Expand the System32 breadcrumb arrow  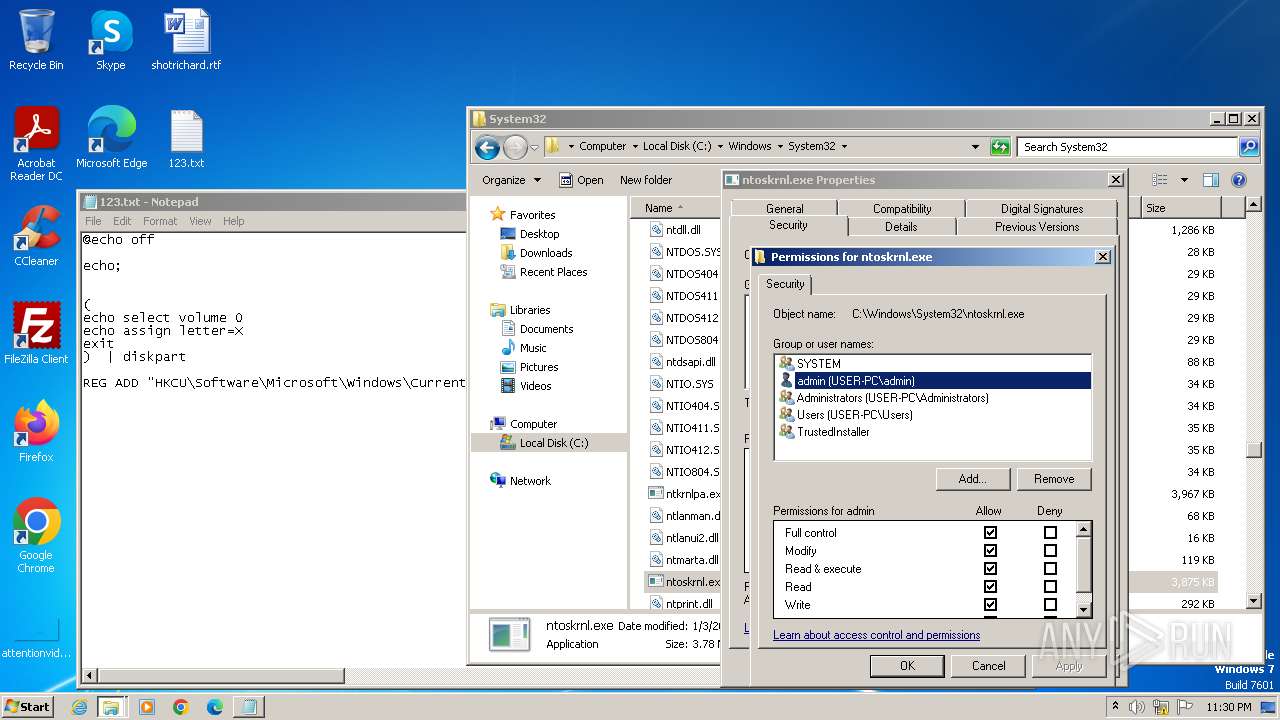844,146
